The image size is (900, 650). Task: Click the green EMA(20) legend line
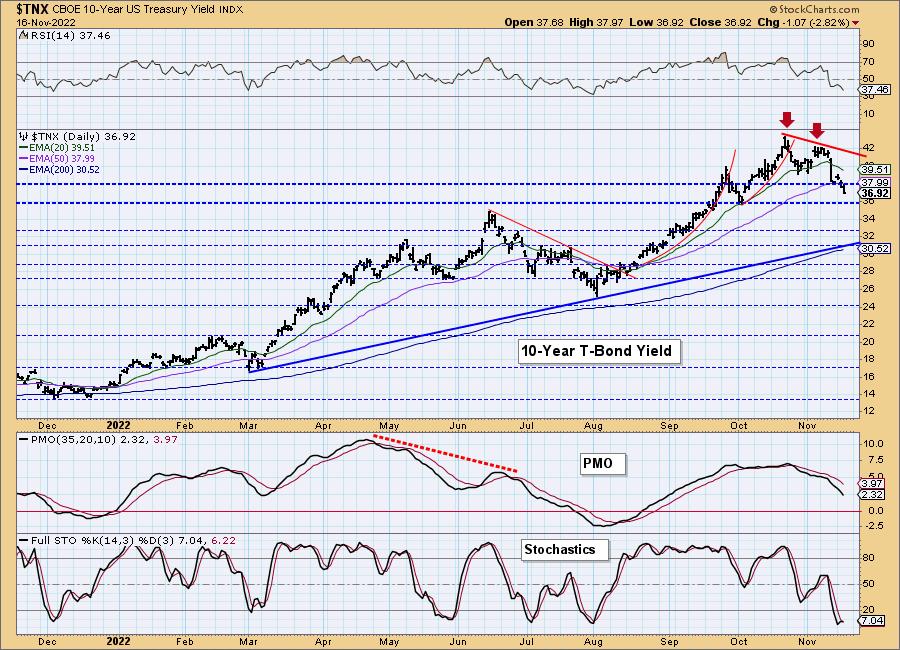(x=24, y=148)
